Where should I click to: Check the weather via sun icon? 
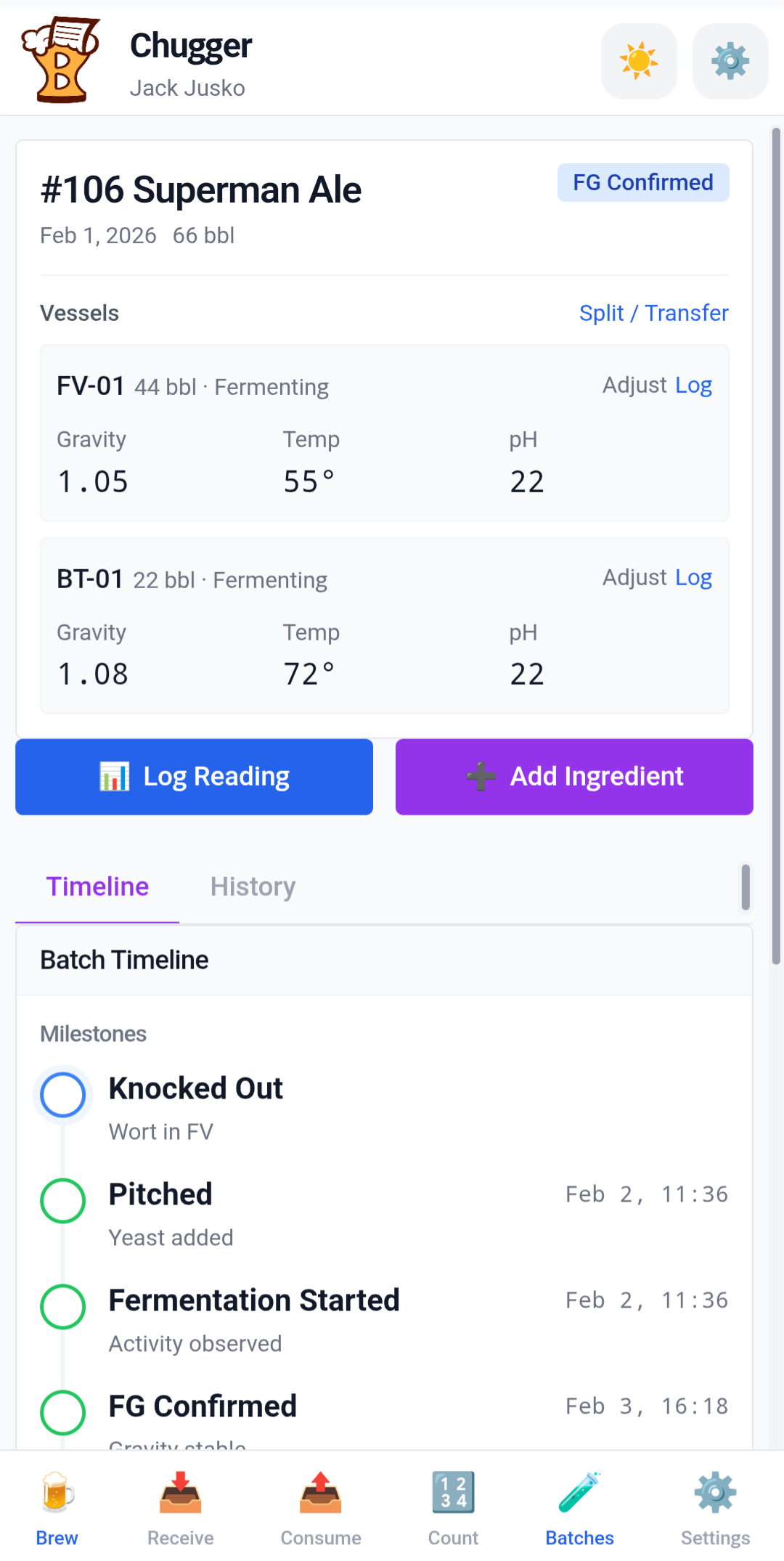(638, 61)
